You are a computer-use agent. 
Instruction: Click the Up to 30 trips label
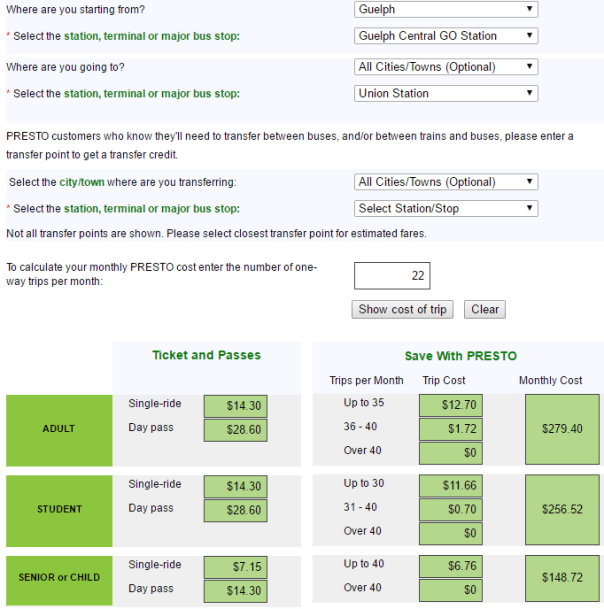click(364, 484)
